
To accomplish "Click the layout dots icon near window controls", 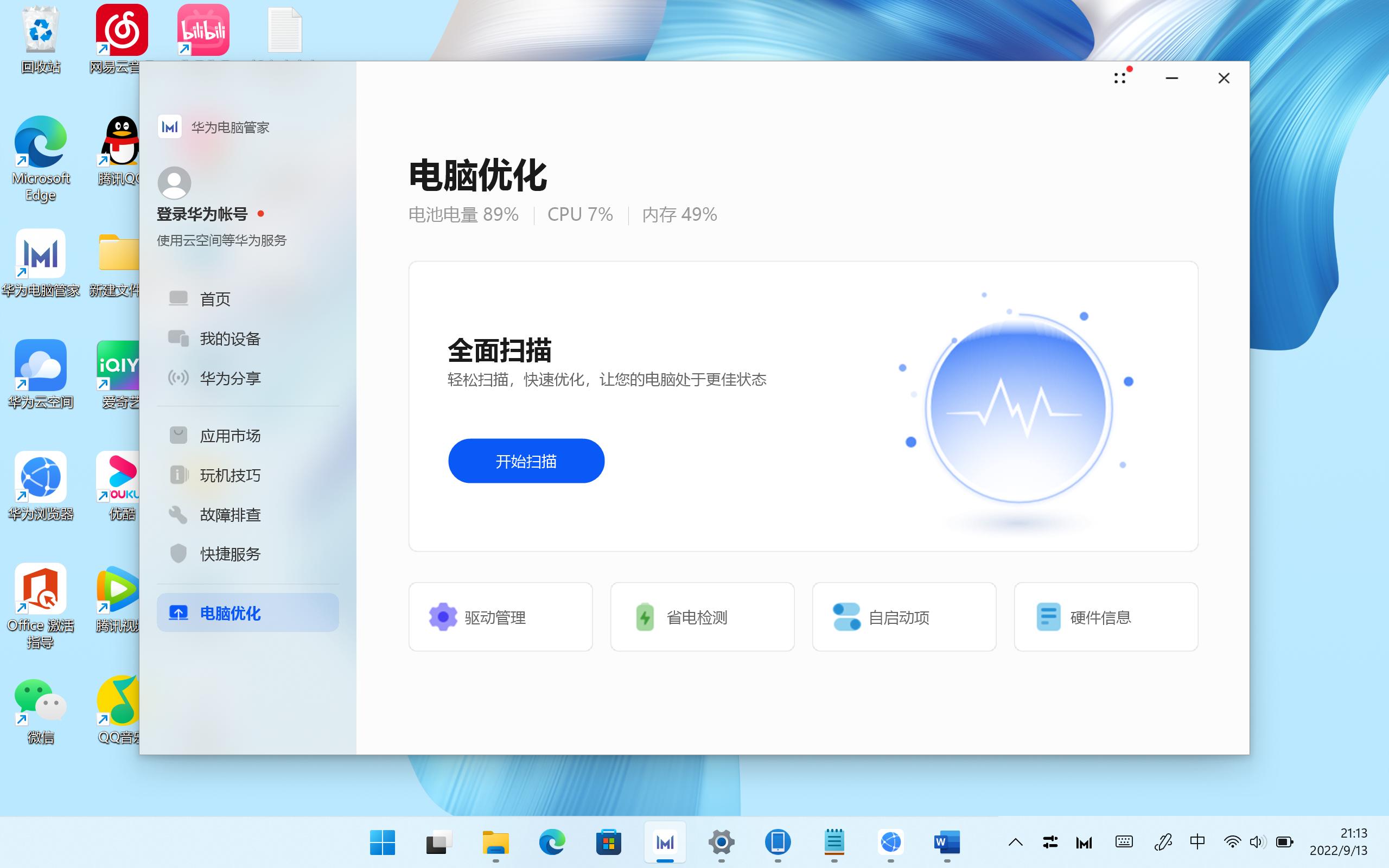I will coord(1120,78).
